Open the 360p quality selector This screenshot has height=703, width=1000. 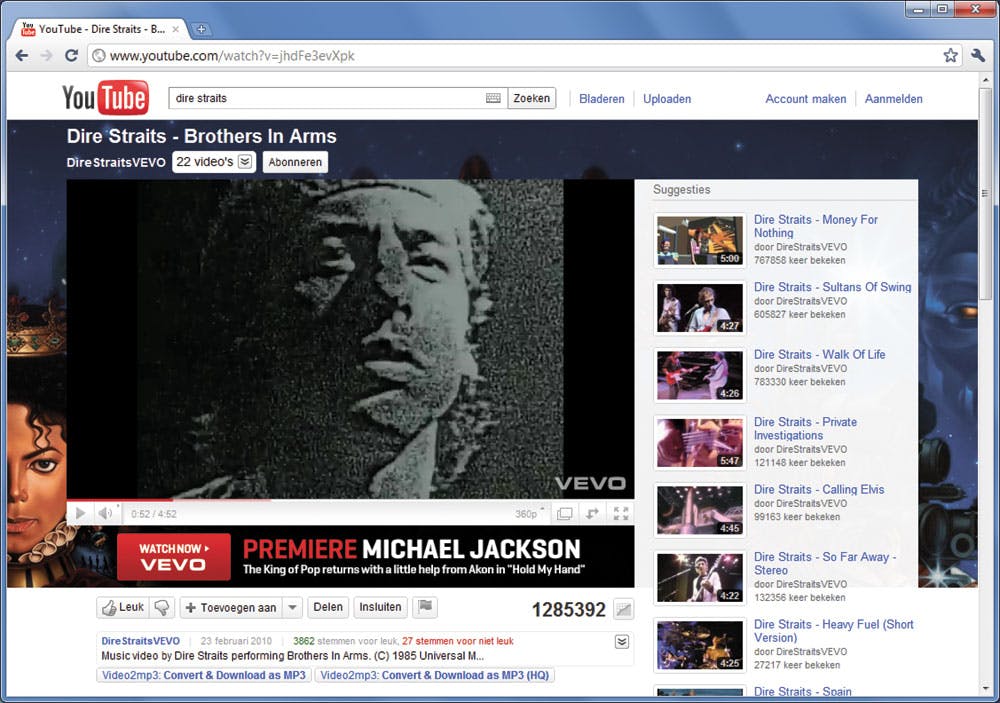click(x=529, y=514)
